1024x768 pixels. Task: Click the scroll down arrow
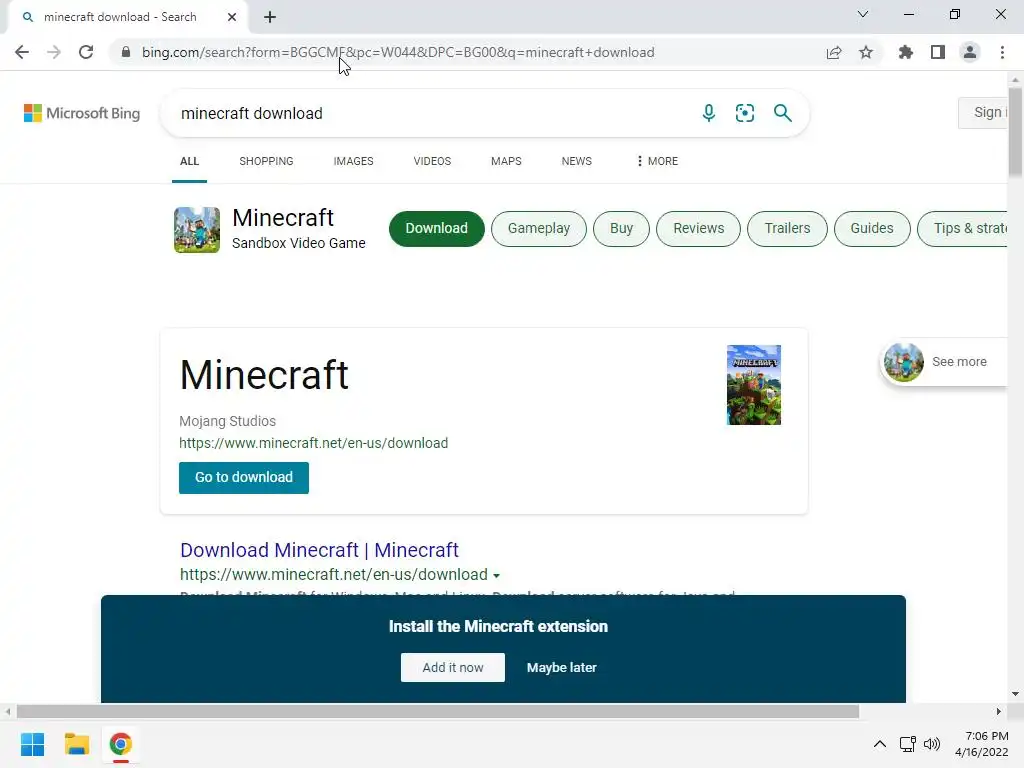tap(1015, 694)
